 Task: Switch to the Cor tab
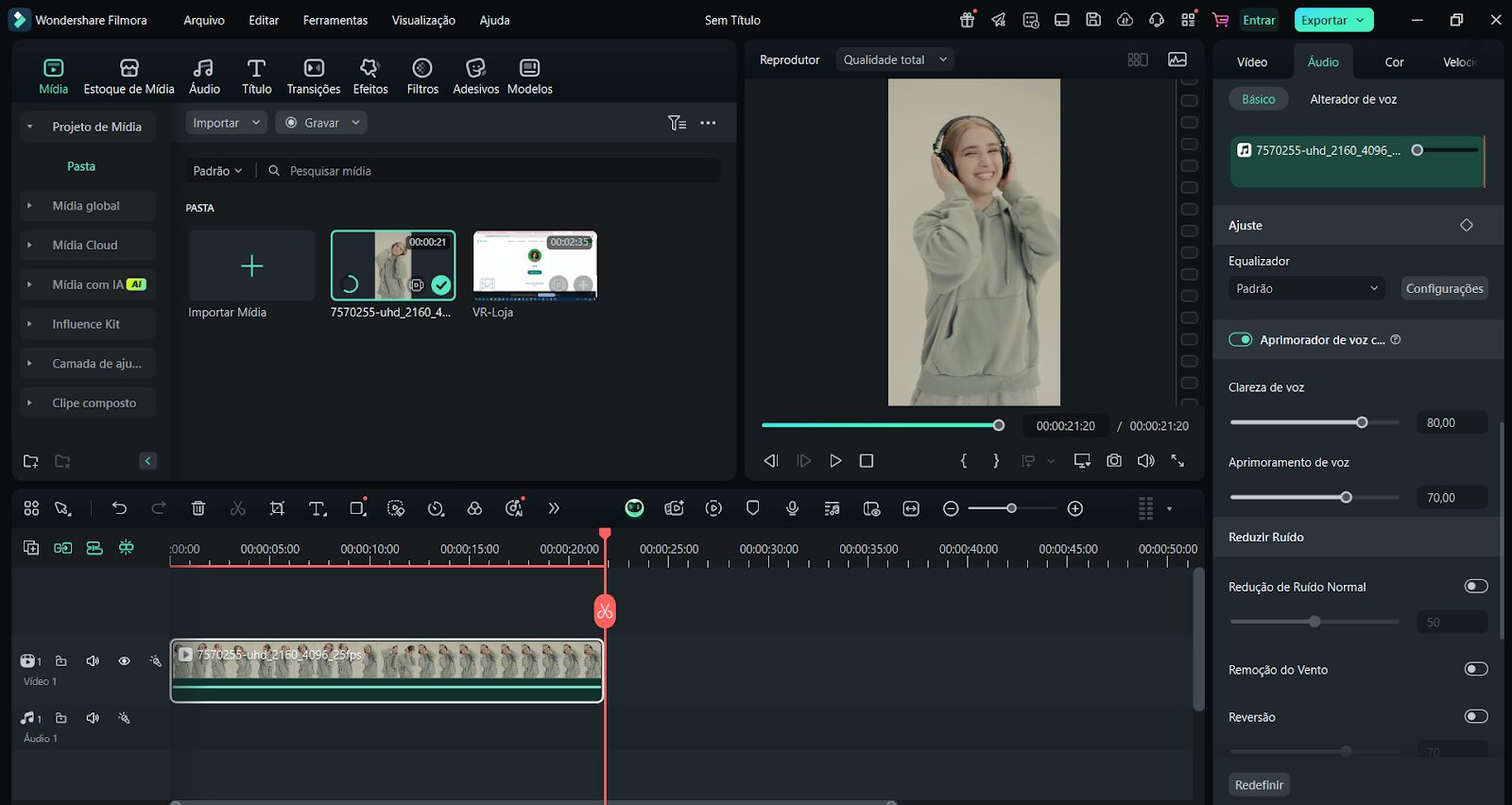point(1394,62)
